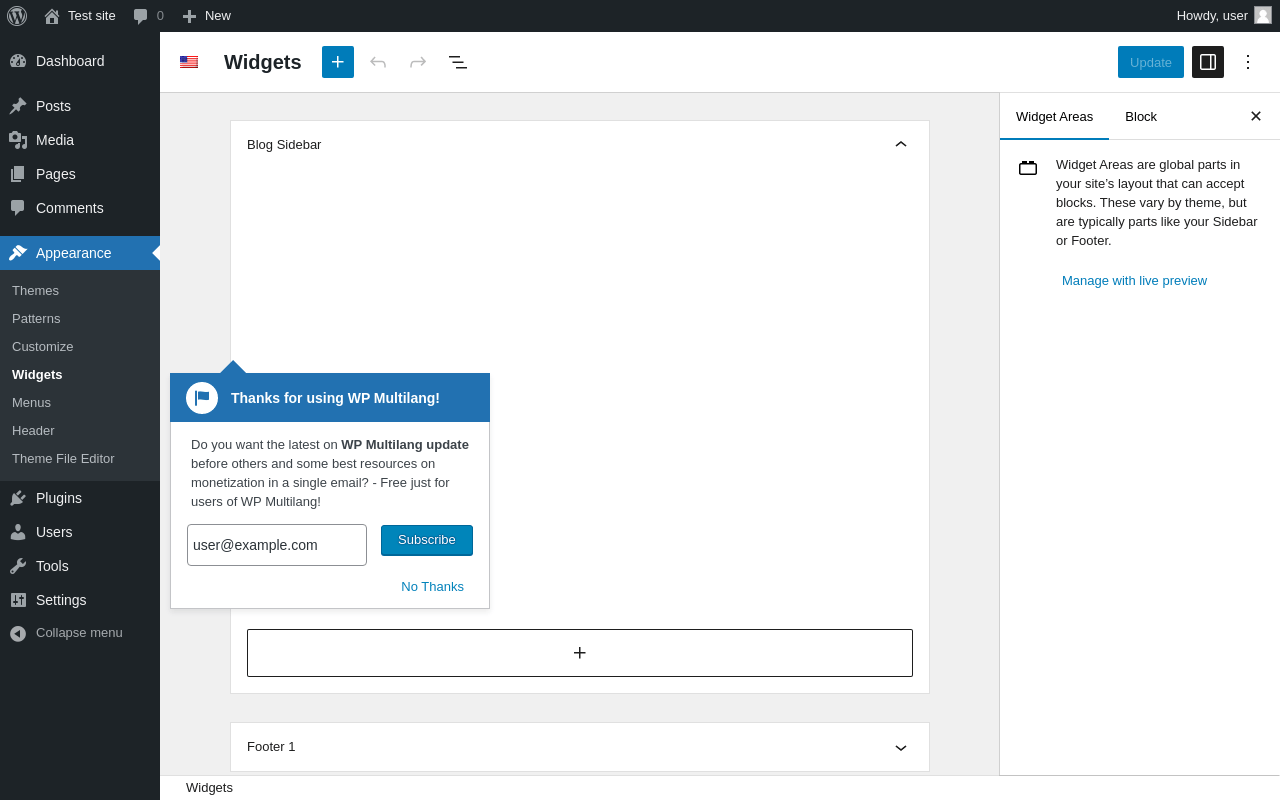This screenshot has height=800, width=1280.
Task: Open Themes under Appearance menu
Action: pos(36,291)
